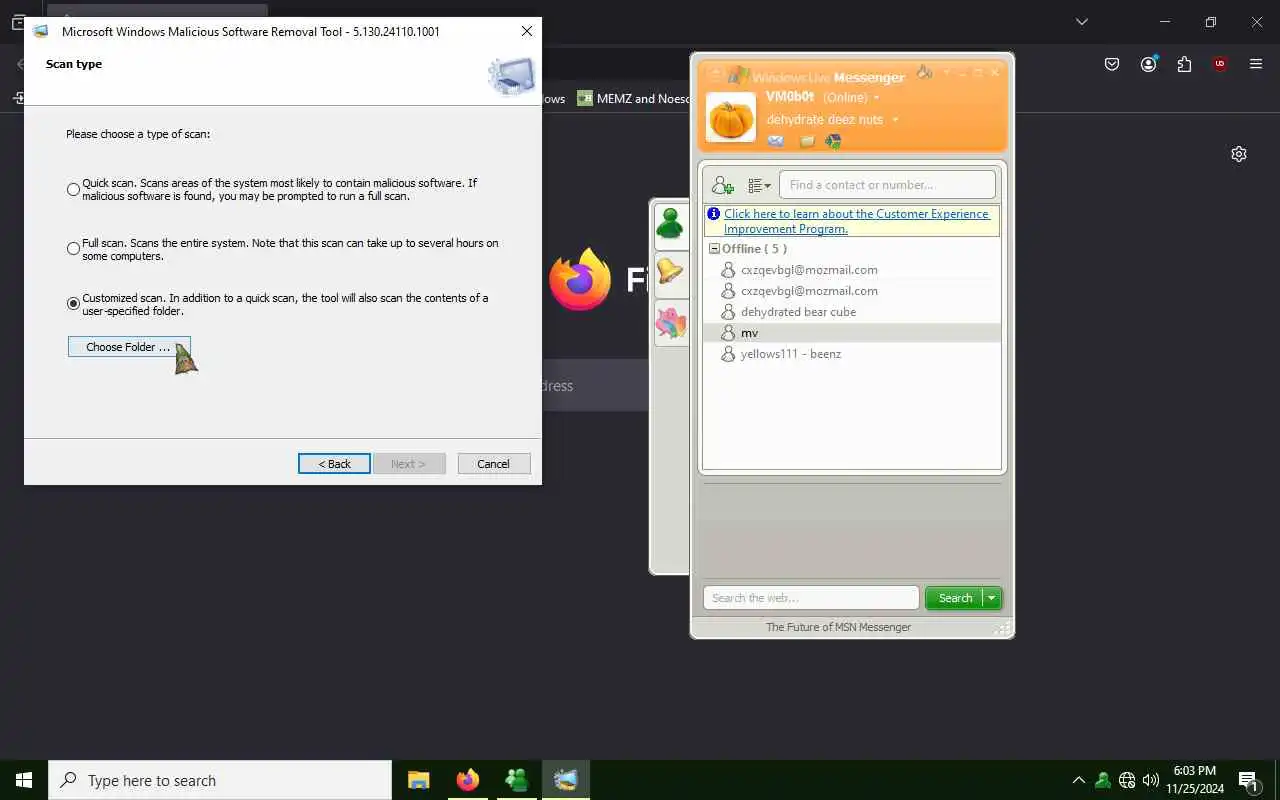Click the Messenger buddy icon in system tray
Viewport: 1280px width, 800px height.
tap(1102, 780)
